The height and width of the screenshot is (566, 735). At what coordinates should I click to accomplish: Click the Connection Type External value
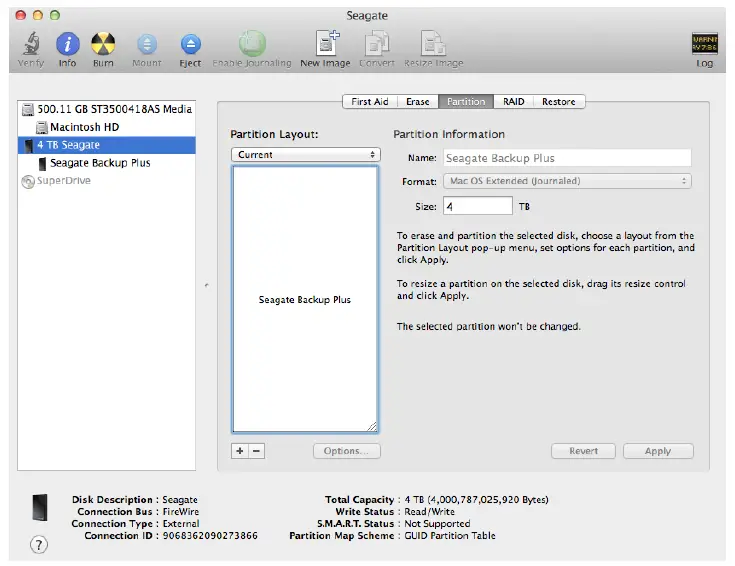click(181, 523)
